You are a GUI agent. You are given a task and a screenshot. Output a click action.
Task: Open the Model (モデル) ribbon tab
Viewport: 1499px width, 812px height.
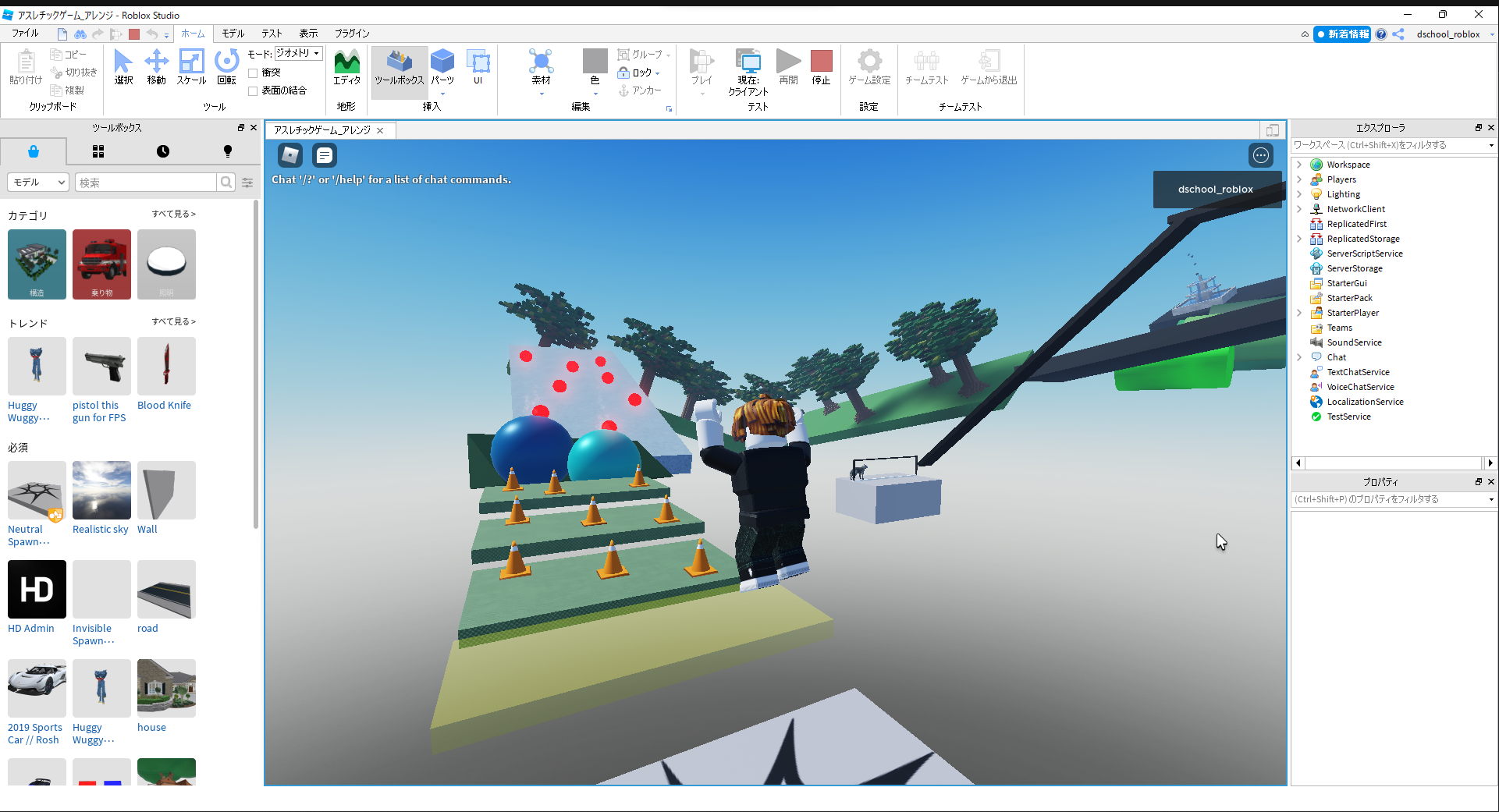click(x=233, y=34)
